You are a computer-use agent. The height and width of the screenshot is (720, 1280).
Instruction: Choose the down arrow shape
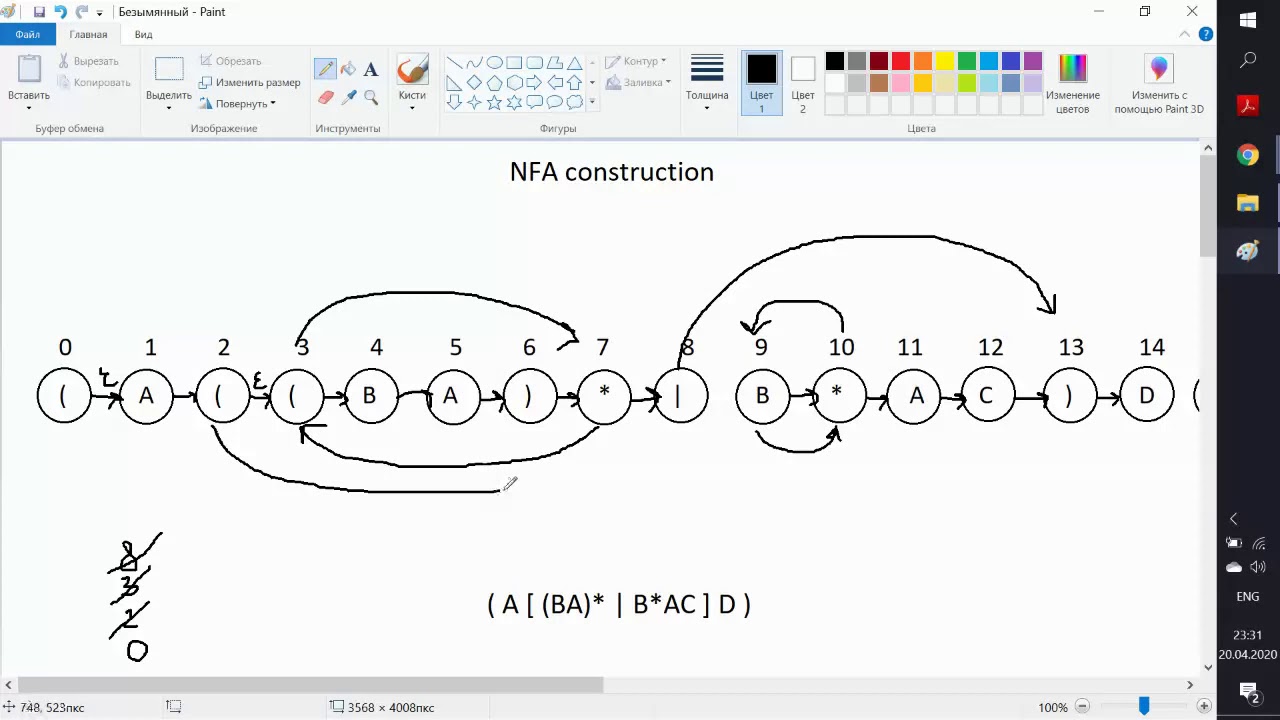pos(454,102)
